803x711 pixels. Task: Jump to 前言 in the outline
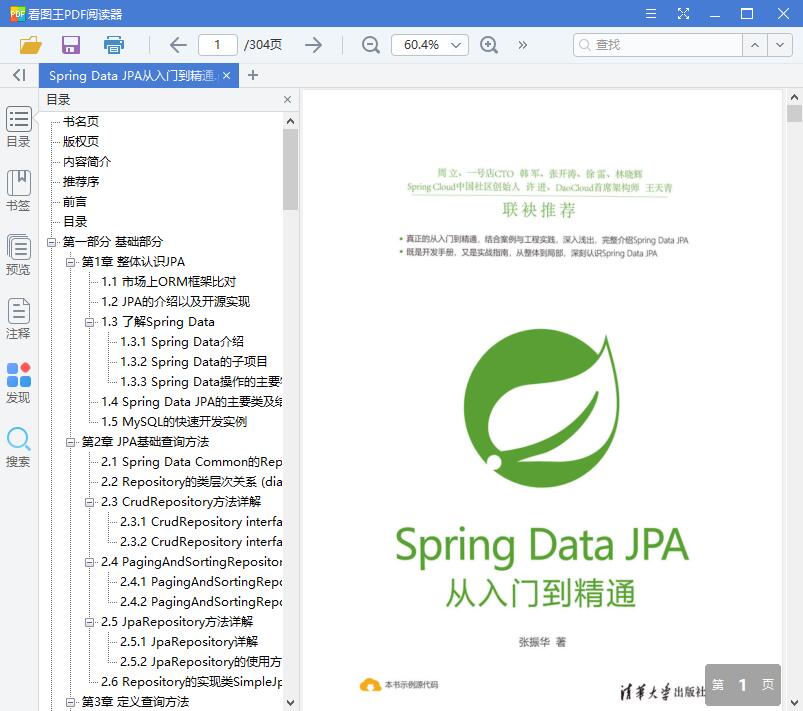[x=75, y=202]
